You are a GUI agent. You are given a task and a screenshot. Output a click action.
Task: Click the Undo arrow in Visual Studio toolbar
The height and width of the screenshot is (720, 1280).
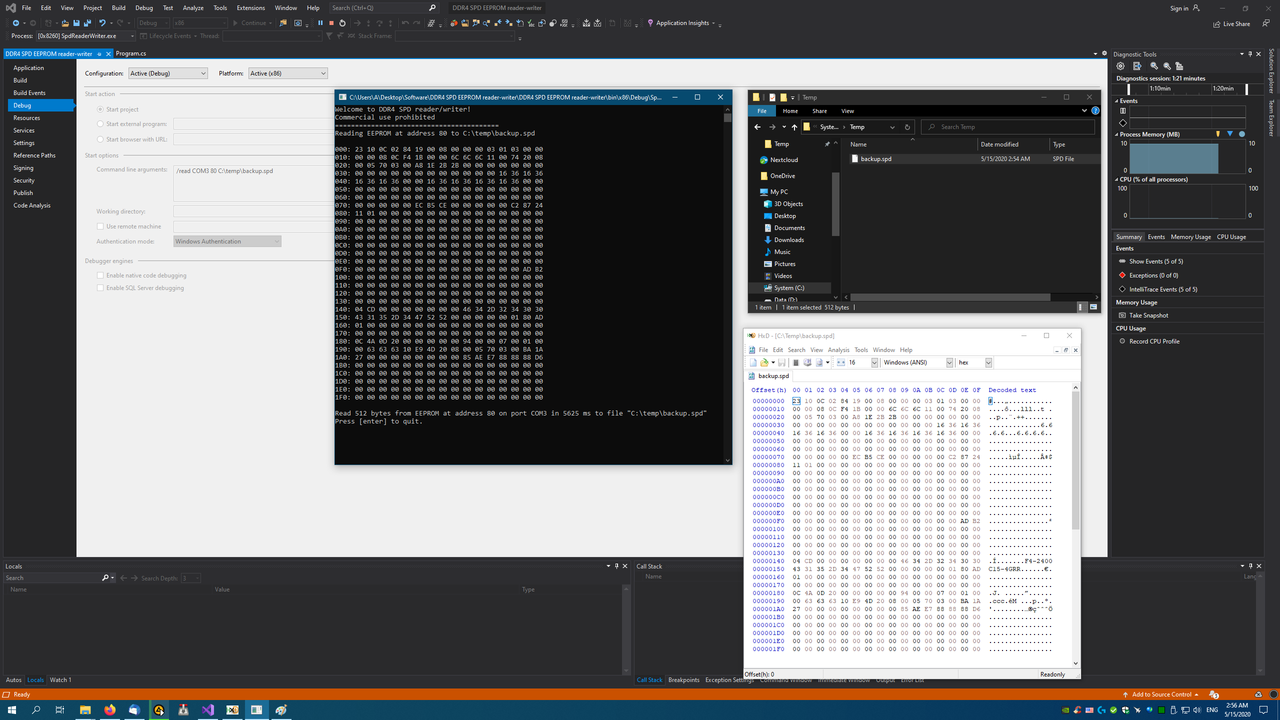pos(101,23)
